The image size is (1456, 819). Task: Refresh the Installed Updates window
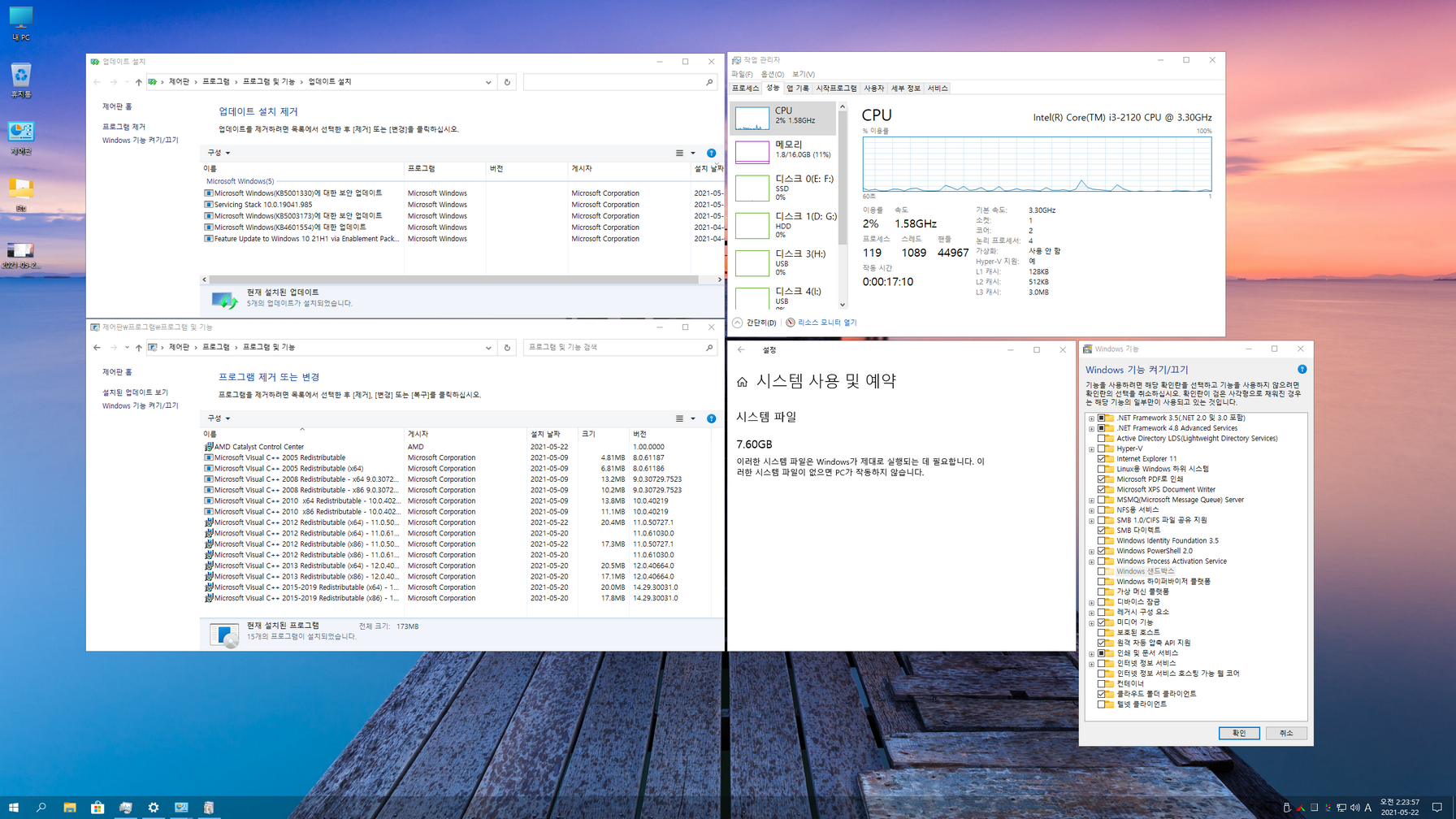pos(507,82)
